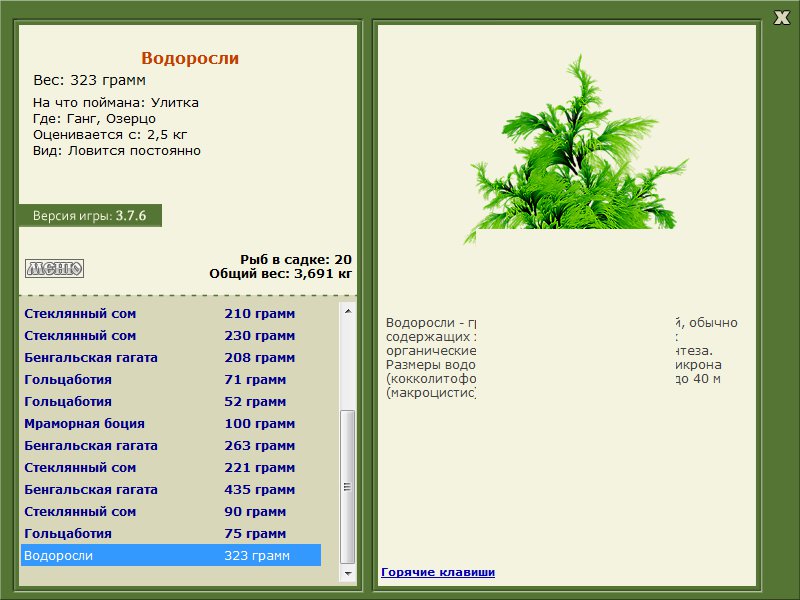Viewport: 800px width, 600px height.
Task: Click the Версия игры: 3.7.6 label
Action: [90, 216]
